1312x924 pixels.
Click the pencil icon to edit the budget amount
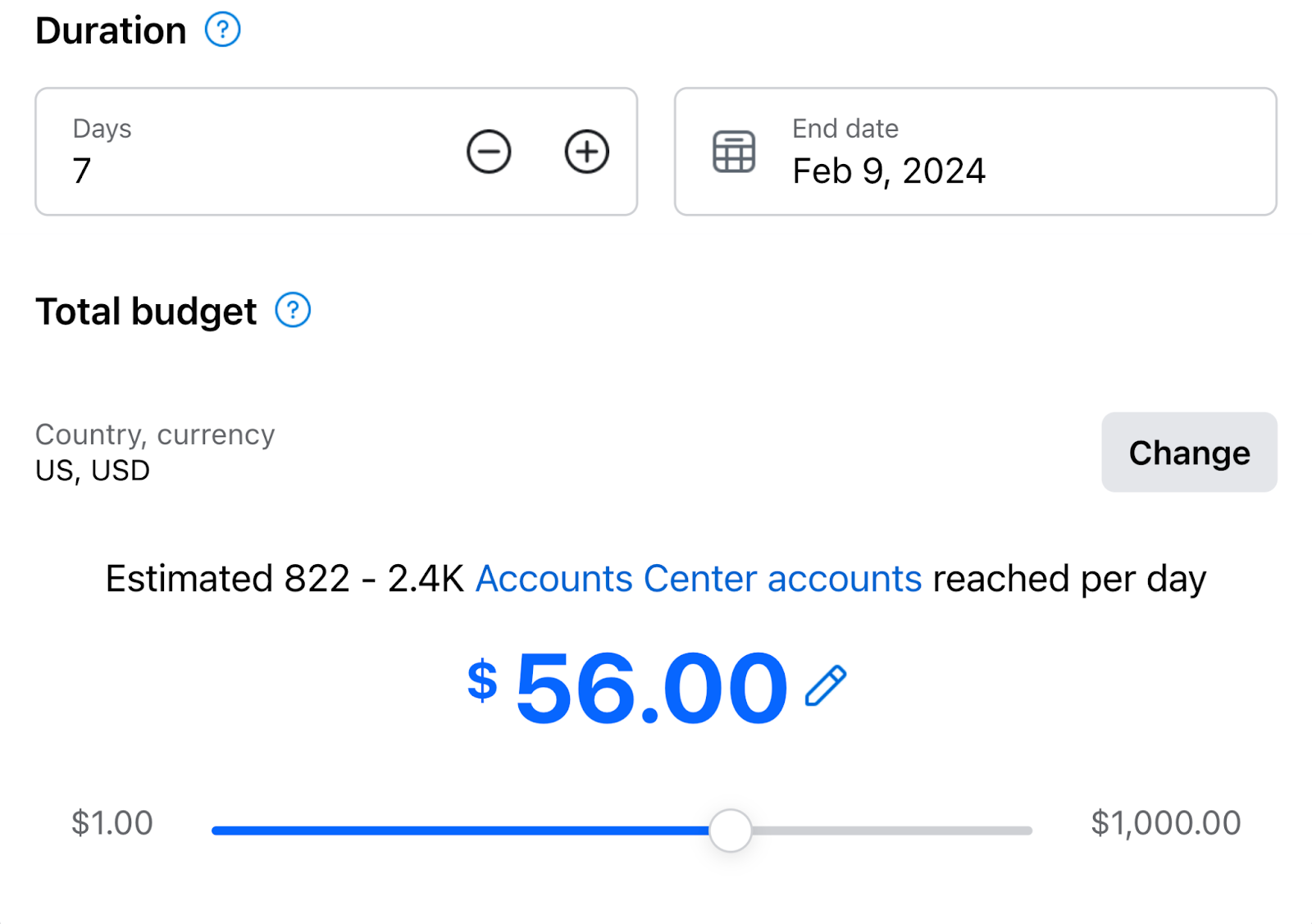(825, 686)
